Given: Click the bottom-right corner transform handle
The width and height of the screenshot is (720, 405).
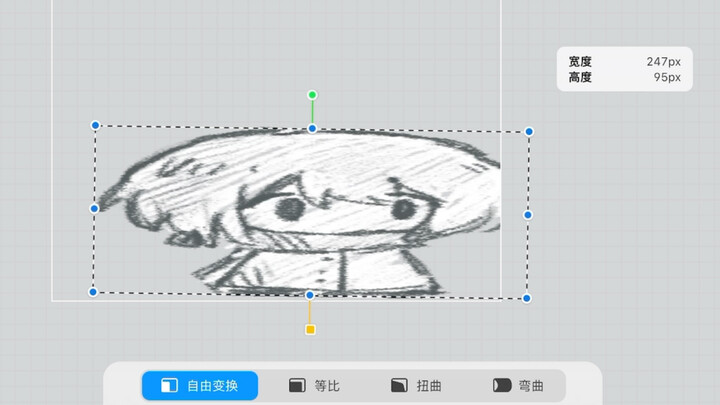Looking at the screenshot, I should (527, 298).
